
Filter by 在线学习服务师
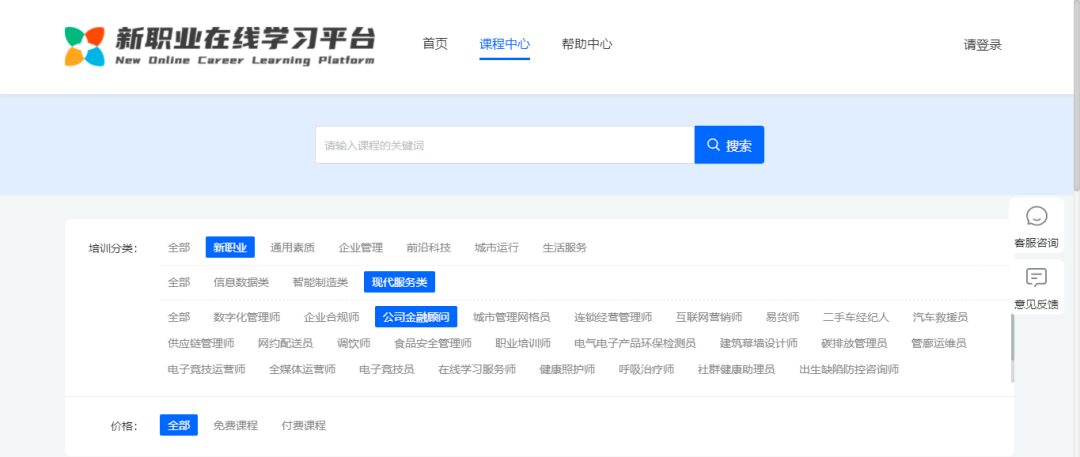click(x=477, y=369)
